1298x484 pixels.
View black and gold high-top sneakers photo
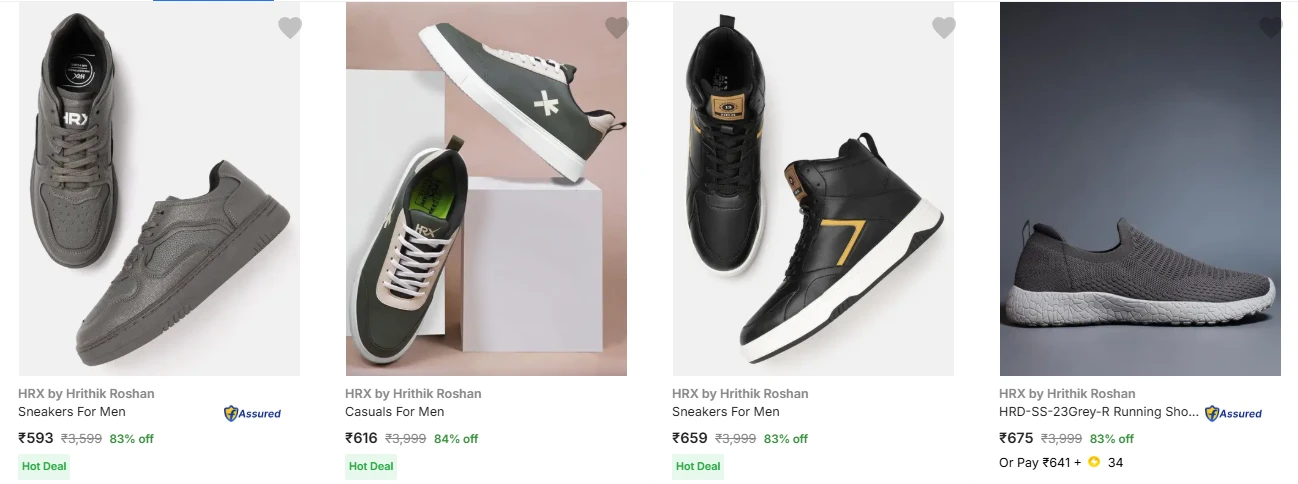[x=813, y=189]
